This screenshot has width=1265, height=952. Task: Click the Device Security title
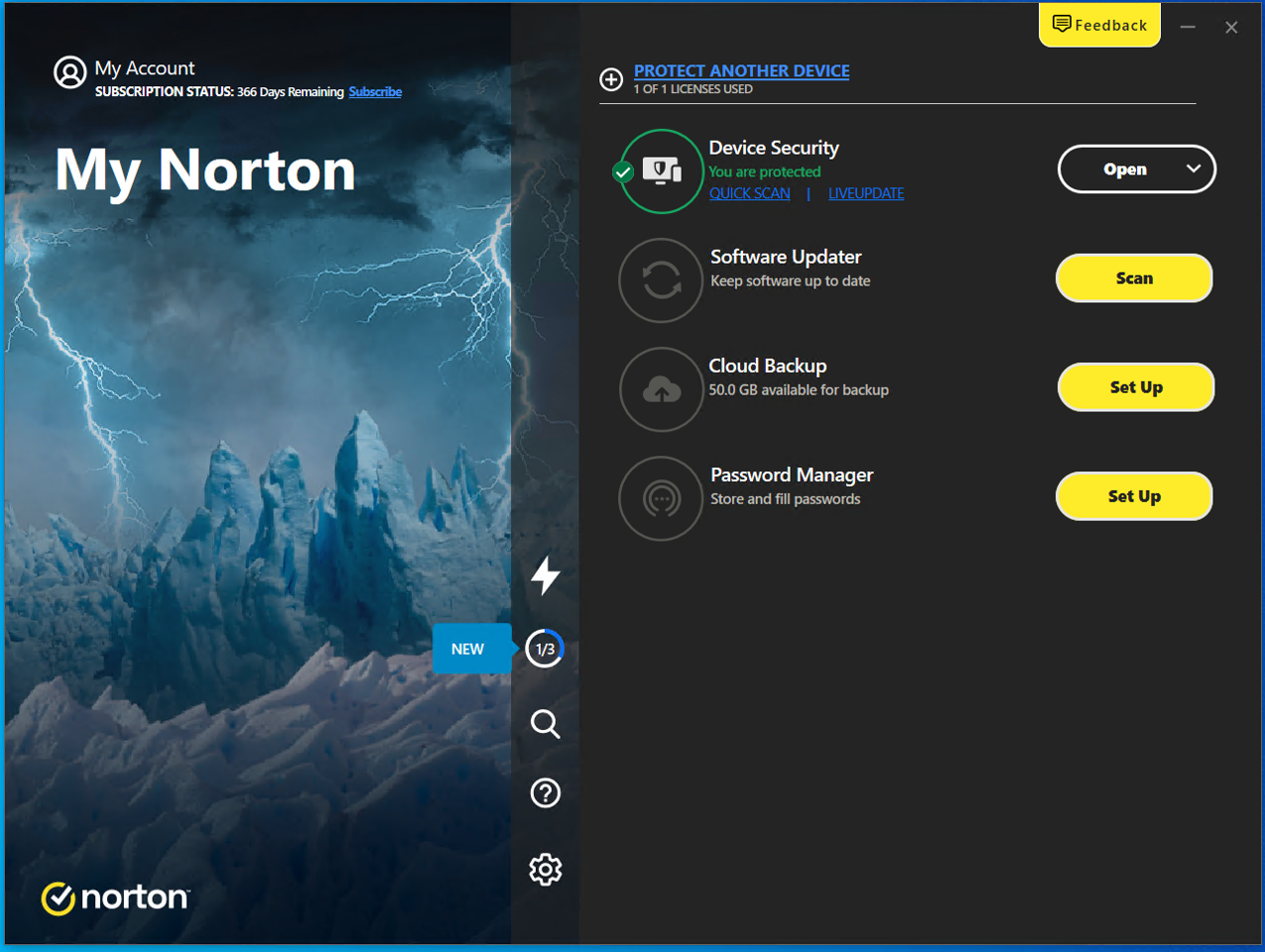point(774,148)
